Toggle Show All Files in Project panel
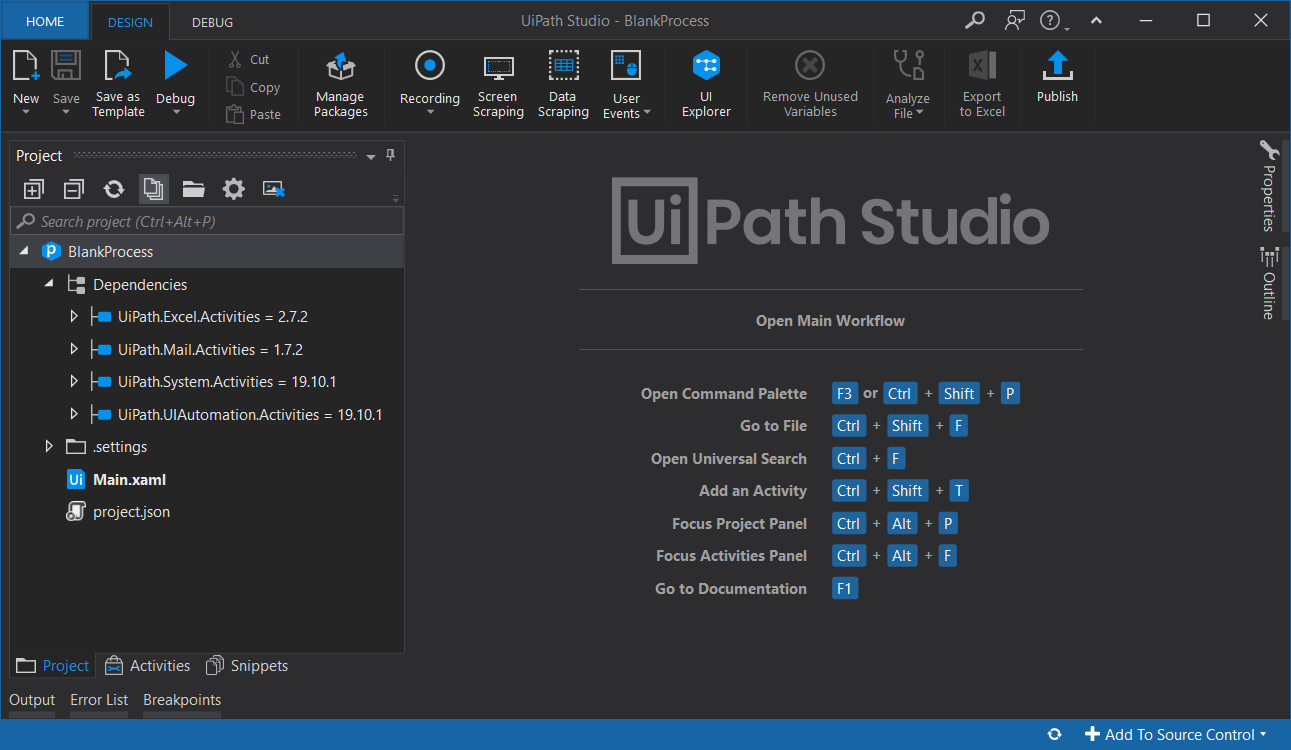This screenshot has width=1291, height=750. pos(153,189)
